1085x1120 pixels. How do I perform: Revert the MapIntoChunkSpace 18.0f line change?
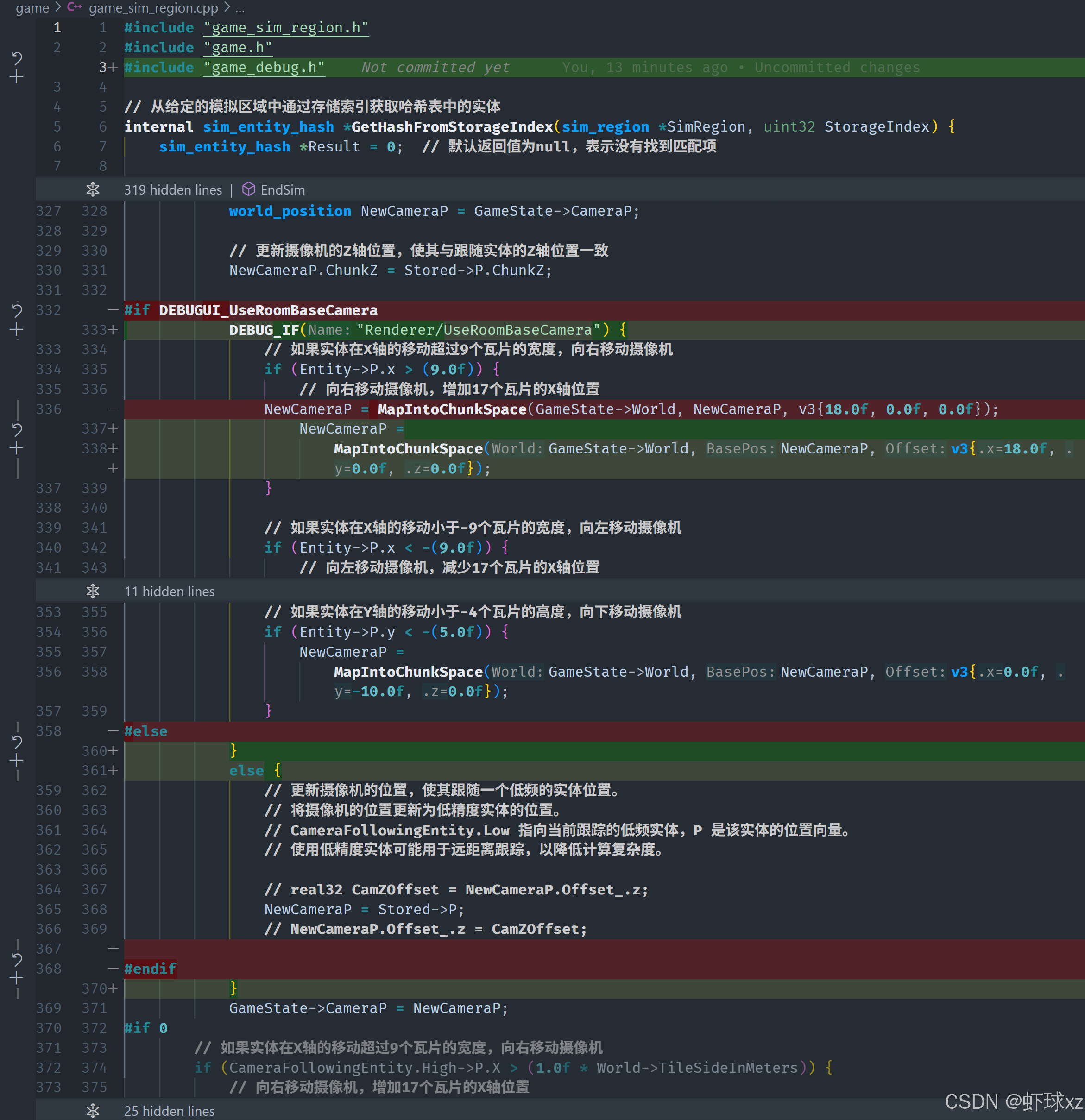tap(17, 429)
